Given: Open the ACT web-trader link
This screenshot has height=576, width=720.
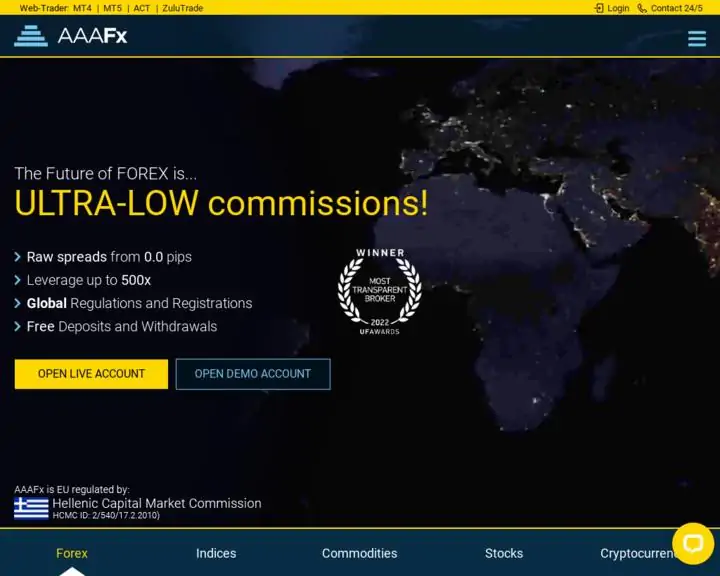Looking at the screenshot, I should [x=142, y=8].
